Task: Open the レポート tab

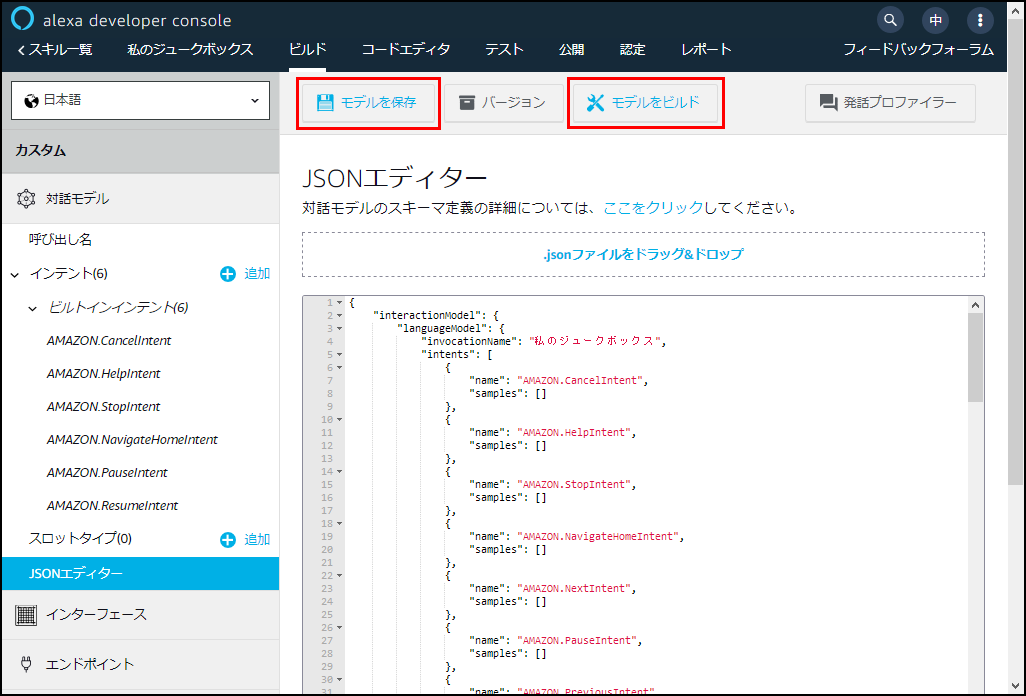Action: coord(706,50)
